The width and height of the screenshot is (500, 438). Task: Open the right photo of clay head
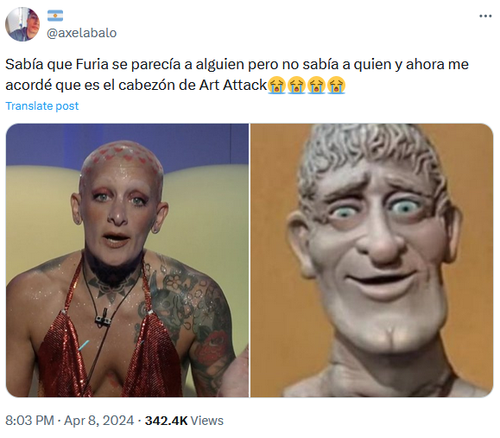[372, 260]
